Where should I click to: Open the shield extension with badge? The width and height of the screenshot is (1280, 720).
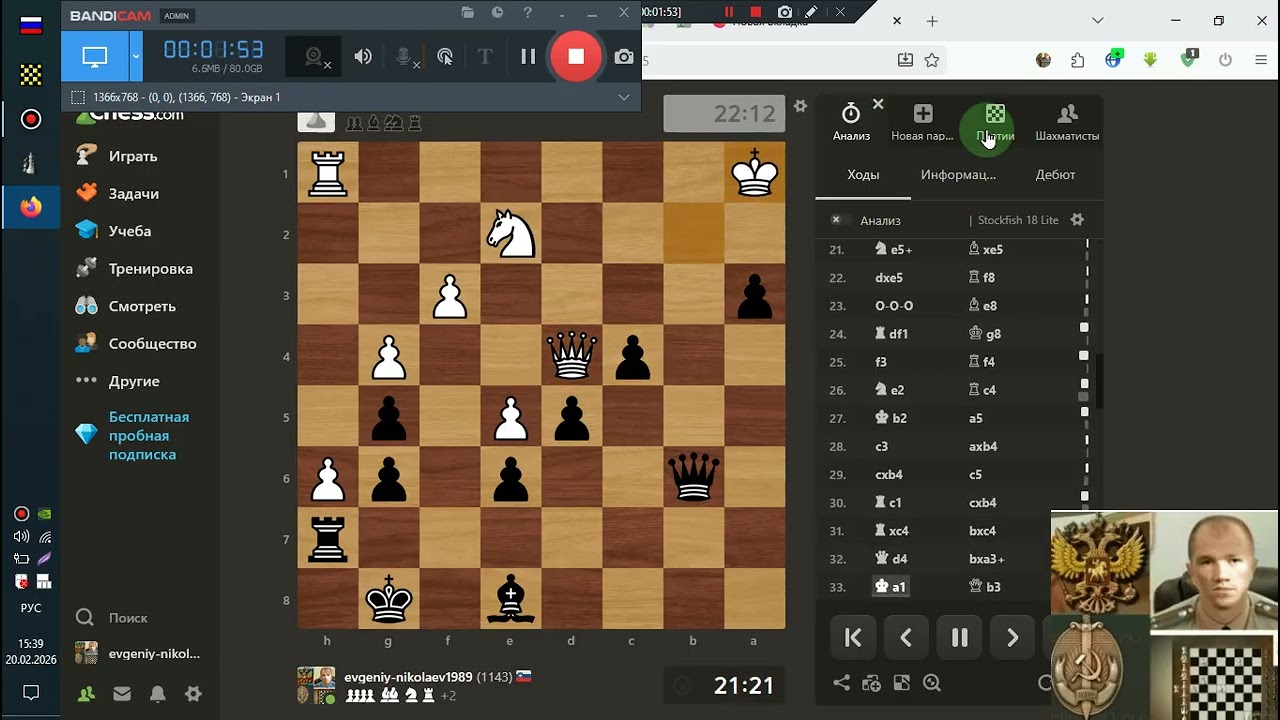[1188, 59]
